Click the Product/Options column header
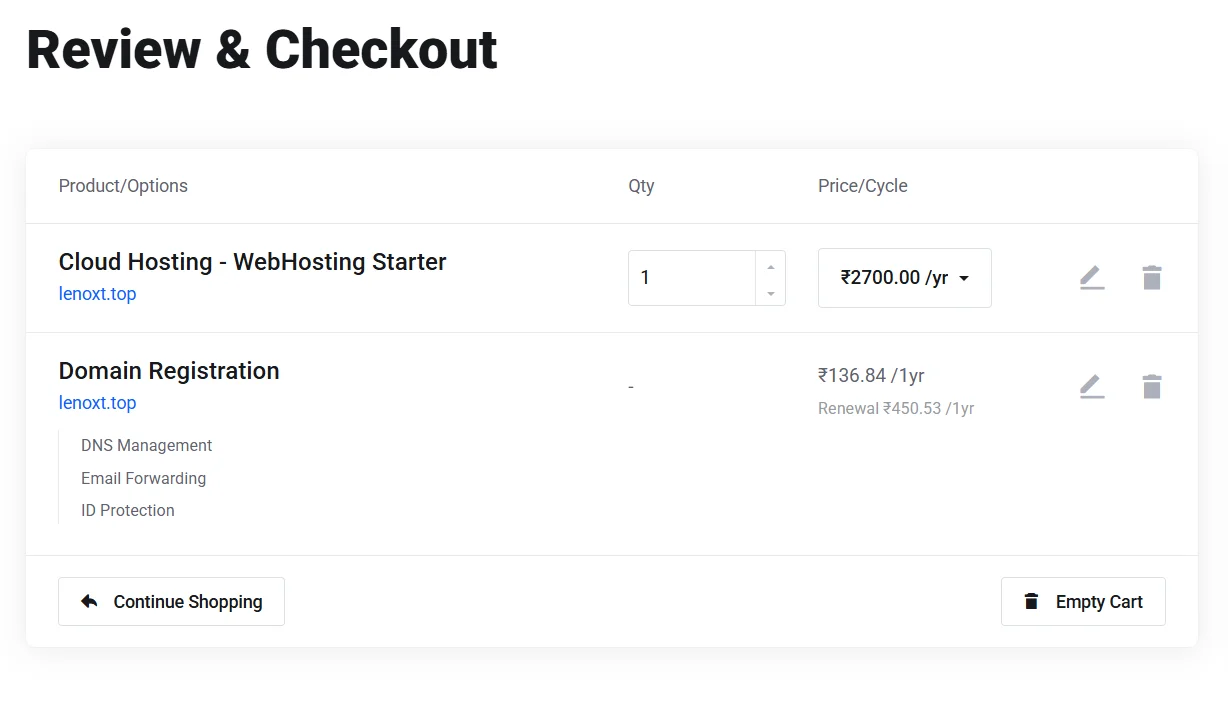Image resolution: width=1228 pixels, height=701 pixels. click(123, 186)
